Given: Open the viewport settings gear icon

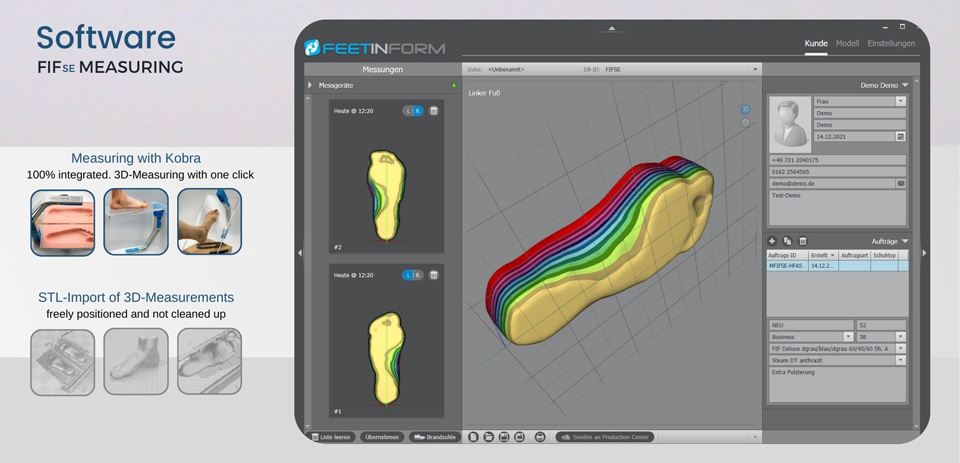Looking at the screenshot, I should pos(745,122).
